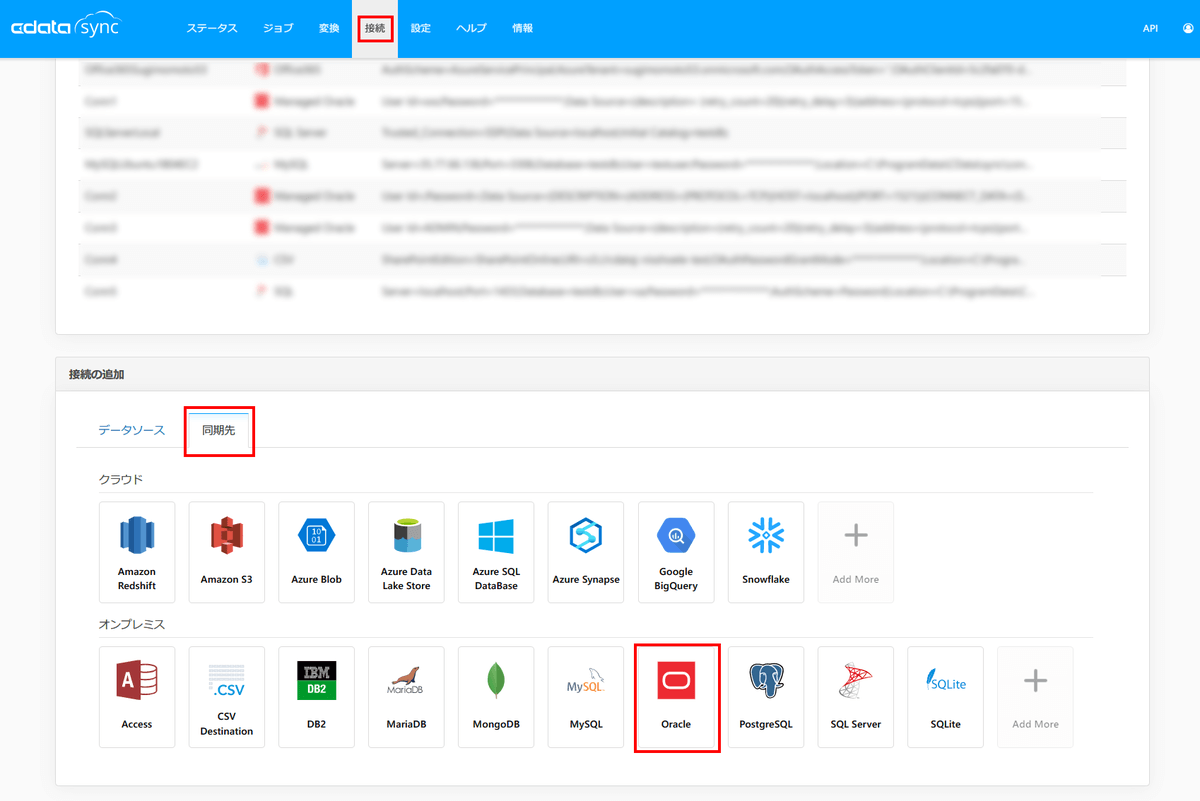Open the ステータス menu
The height and width of the screenshot is (801, 1200).
(212, 28)
